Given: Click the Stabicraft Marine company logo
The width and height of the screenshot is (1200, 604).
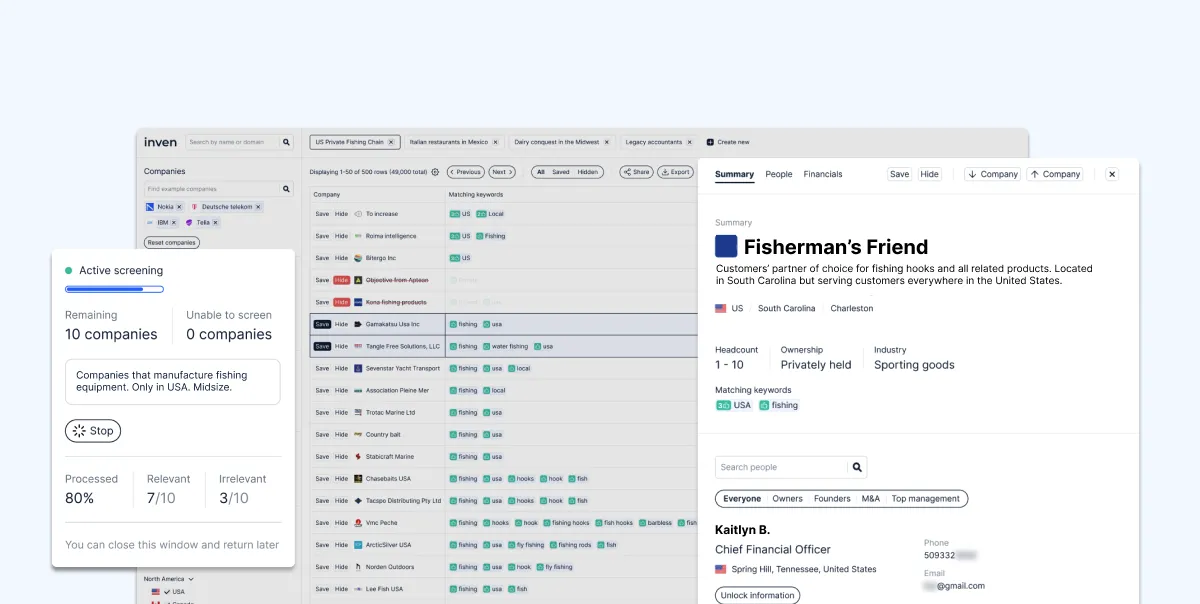Looking at the screenshot, I should pos(358,457).
